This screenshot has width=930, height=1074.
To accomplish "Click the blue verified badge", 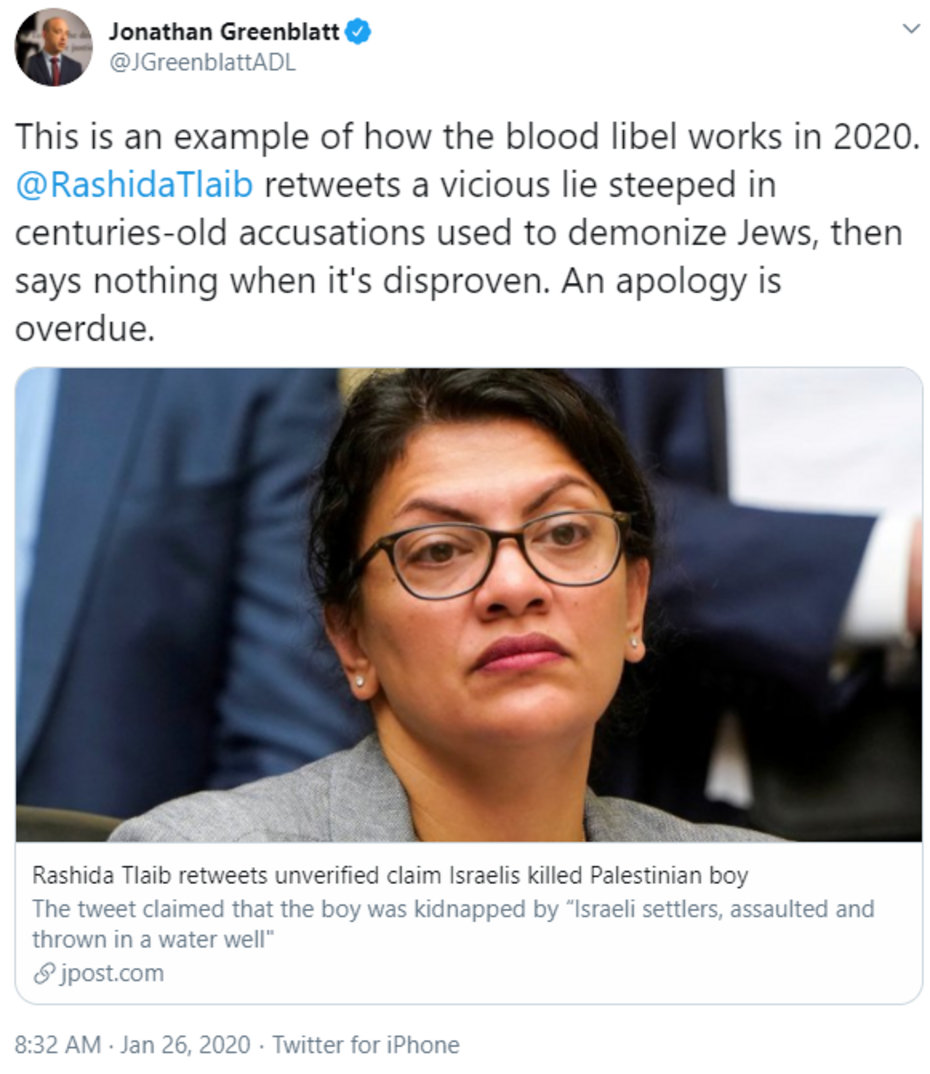I will (x=359, y=32).
